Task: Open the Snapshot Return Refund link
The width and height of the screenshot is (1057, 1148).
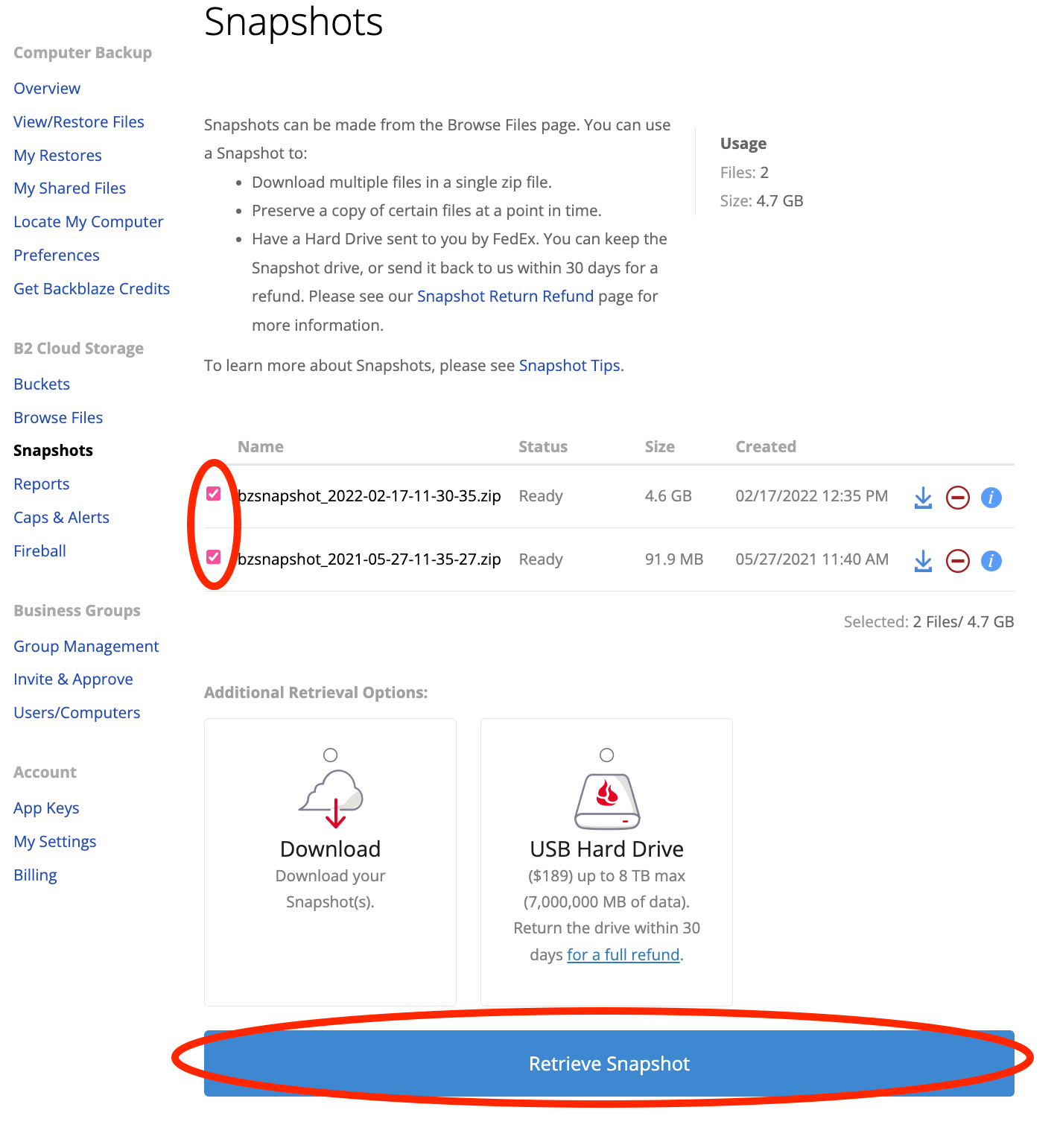Action: 506,296
